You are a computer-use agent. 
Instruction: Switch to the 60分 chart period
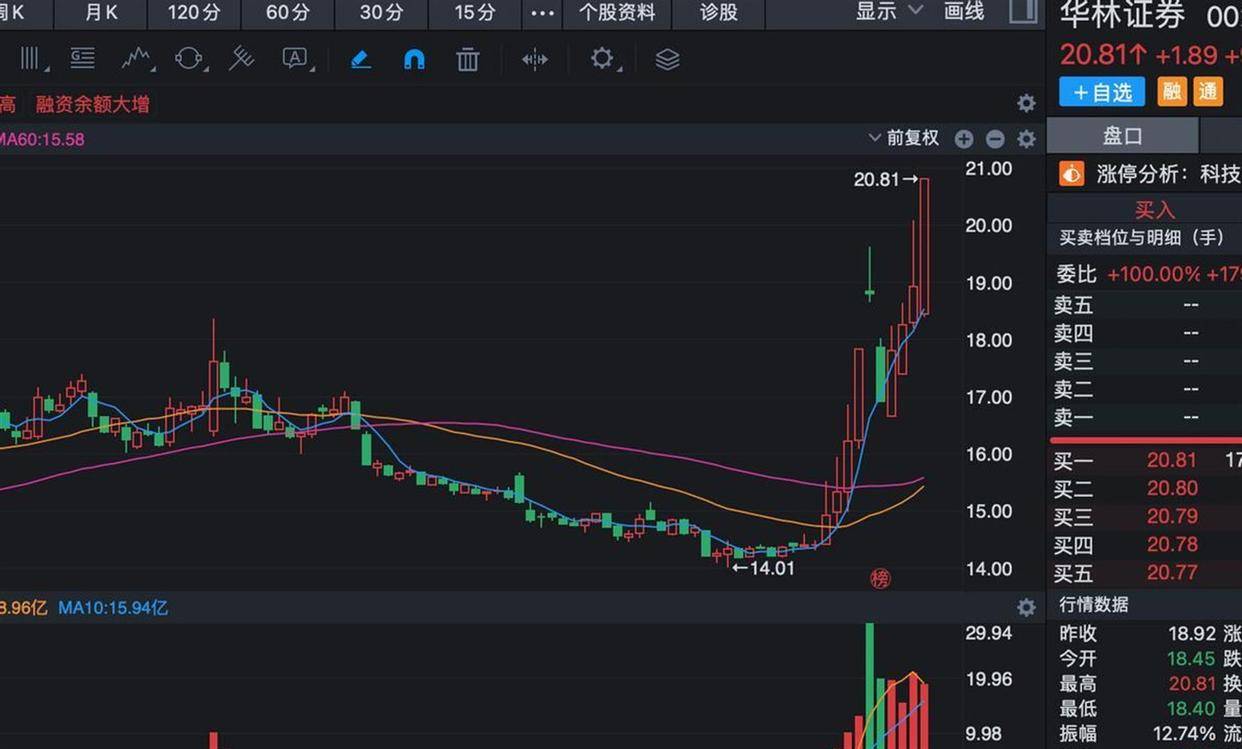coord(288,13)
